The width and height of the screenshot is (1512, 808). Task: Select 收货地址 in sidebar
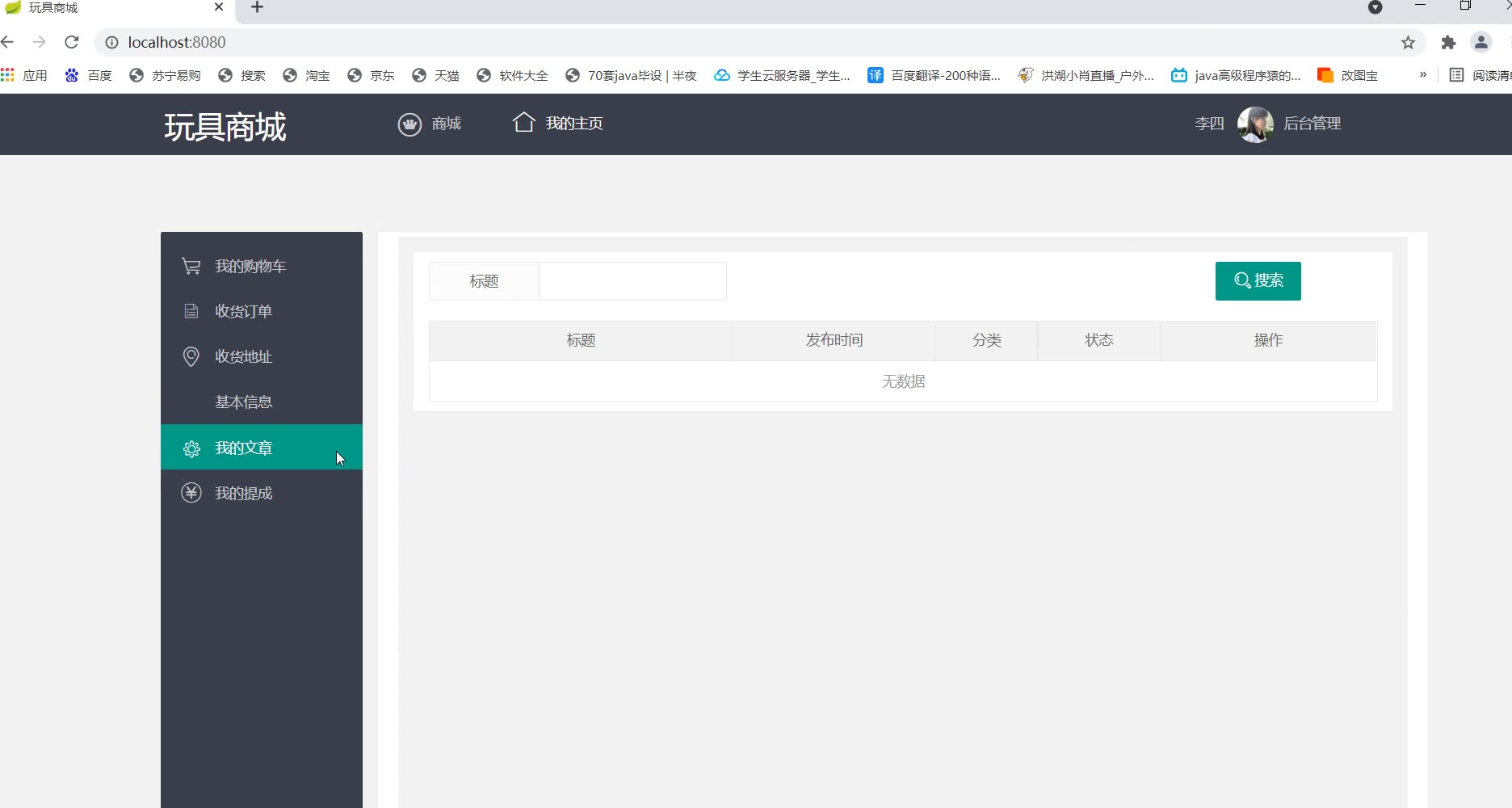(262, 356)
